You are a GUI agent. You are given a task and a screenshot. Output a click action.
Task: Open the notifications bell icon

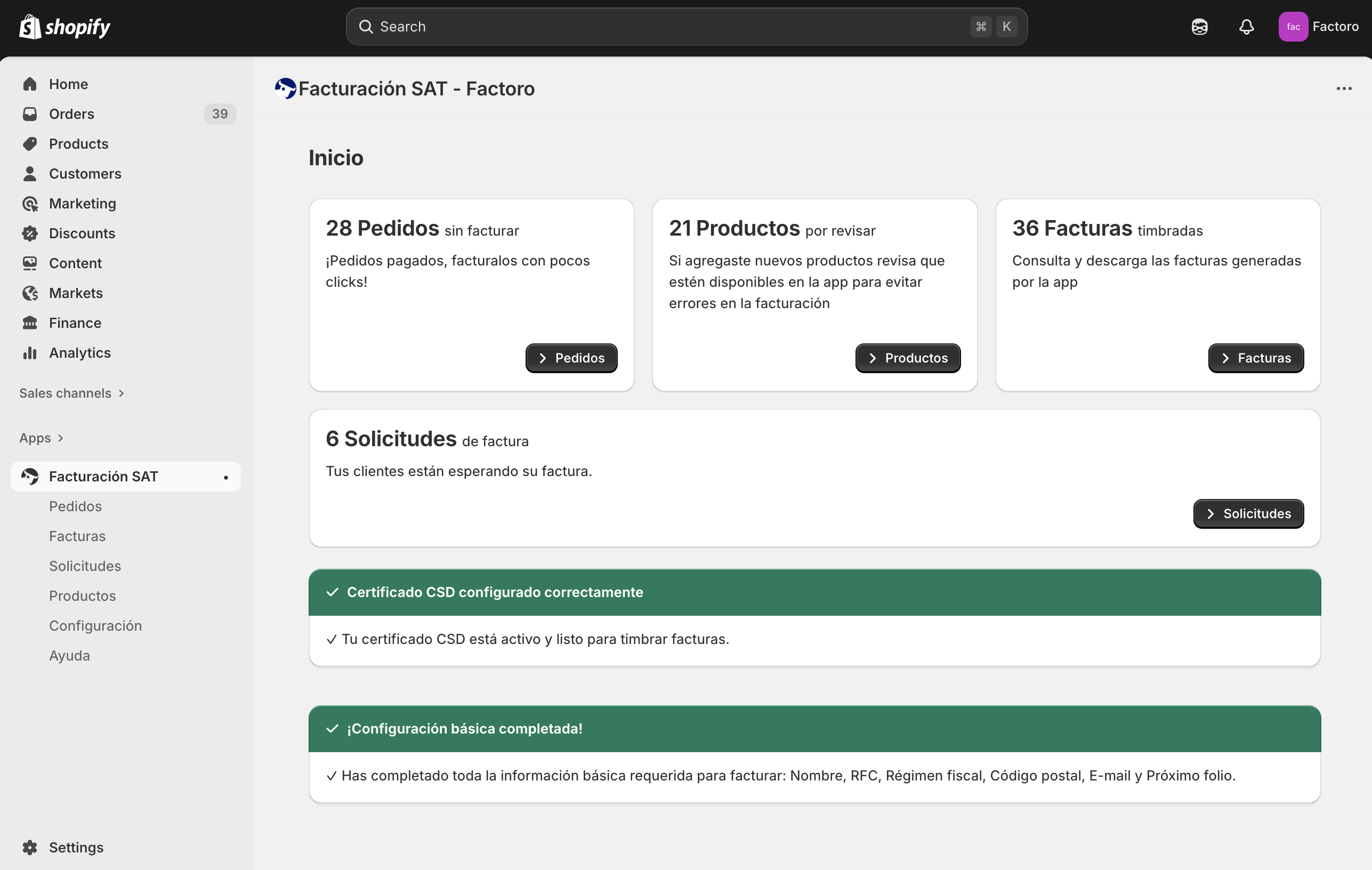pos(1246,27)
